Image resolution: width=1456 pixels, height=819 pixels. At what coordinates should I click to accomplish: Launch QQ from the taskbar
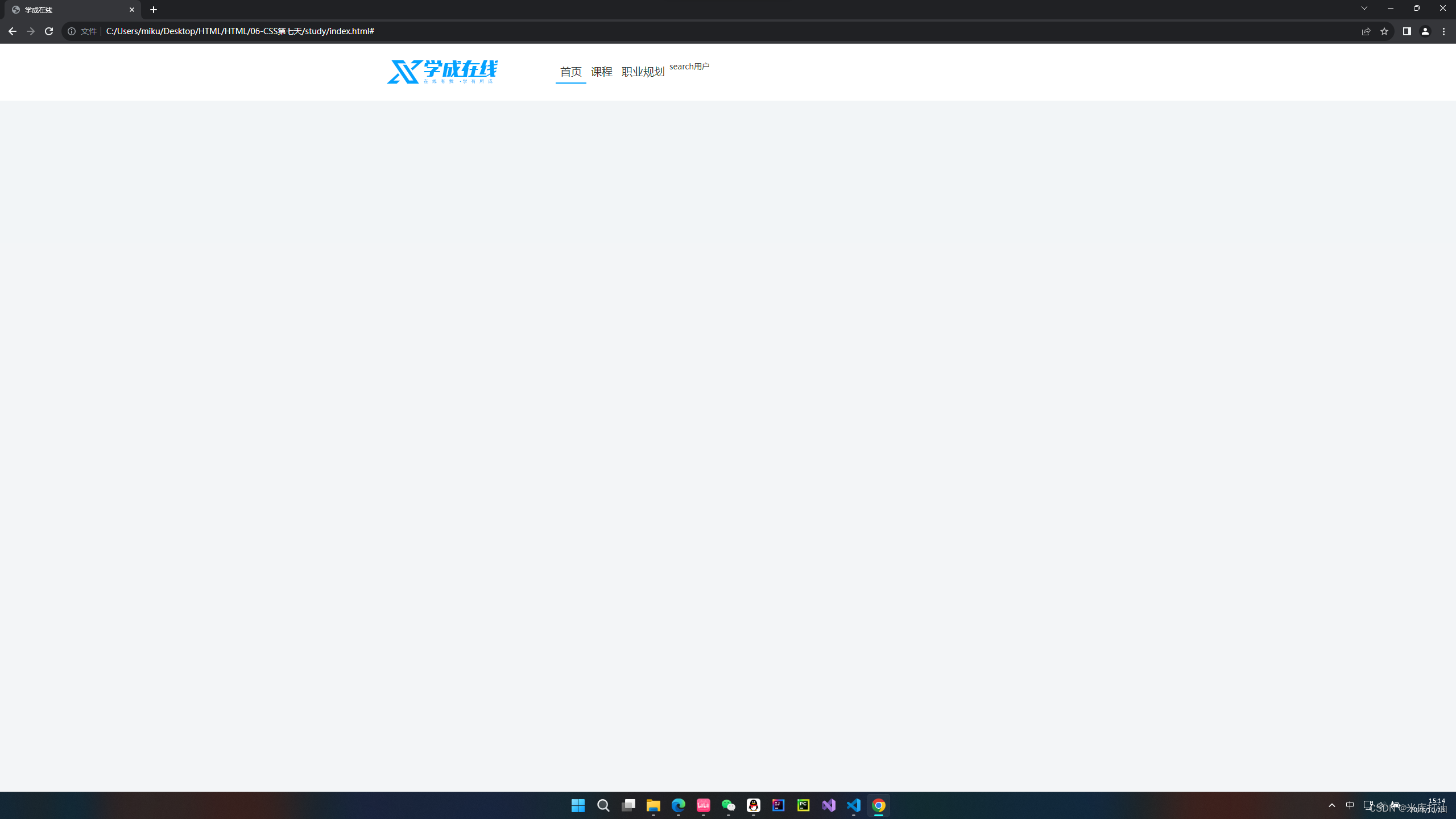(x=754, y=805)
